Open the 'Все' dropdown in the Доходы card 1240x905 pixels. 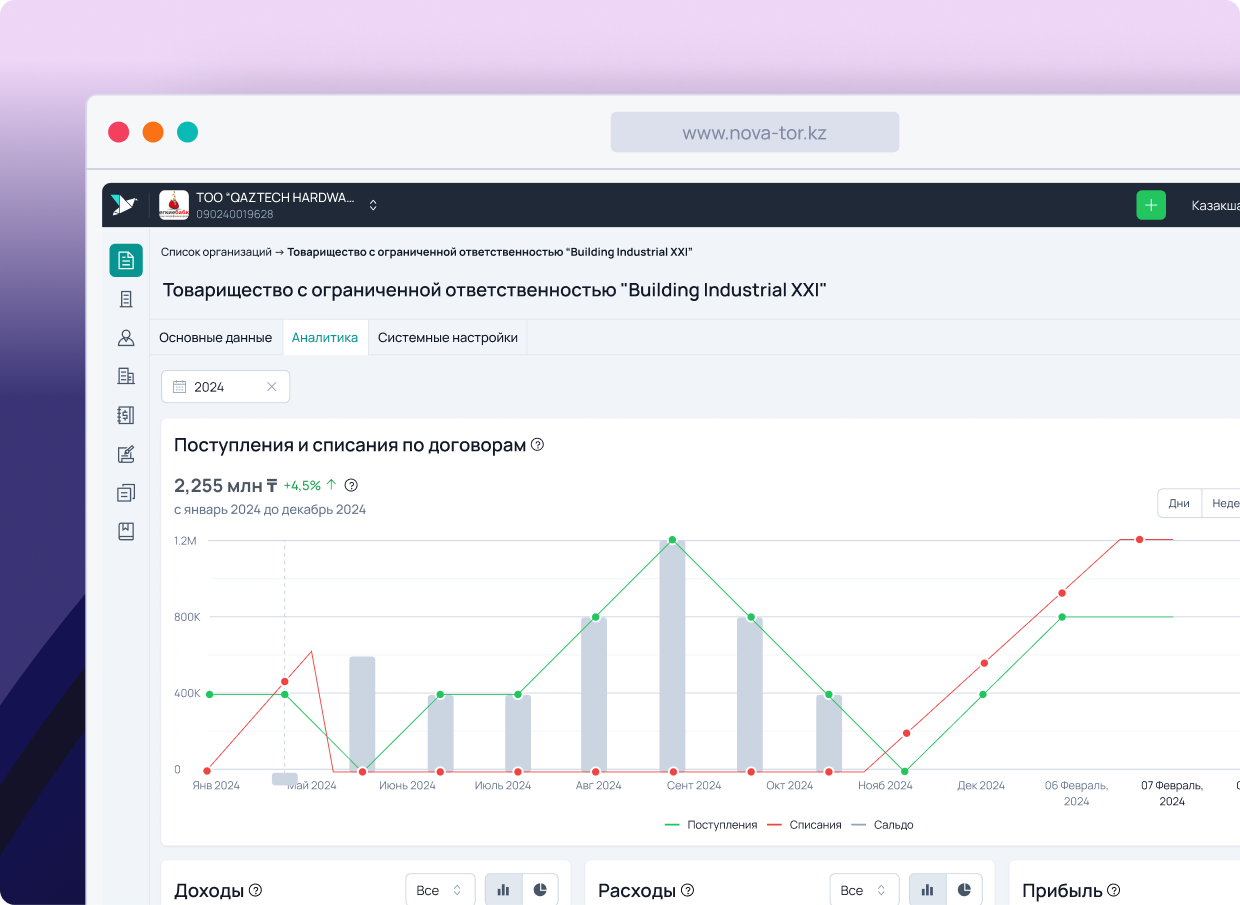439,890
